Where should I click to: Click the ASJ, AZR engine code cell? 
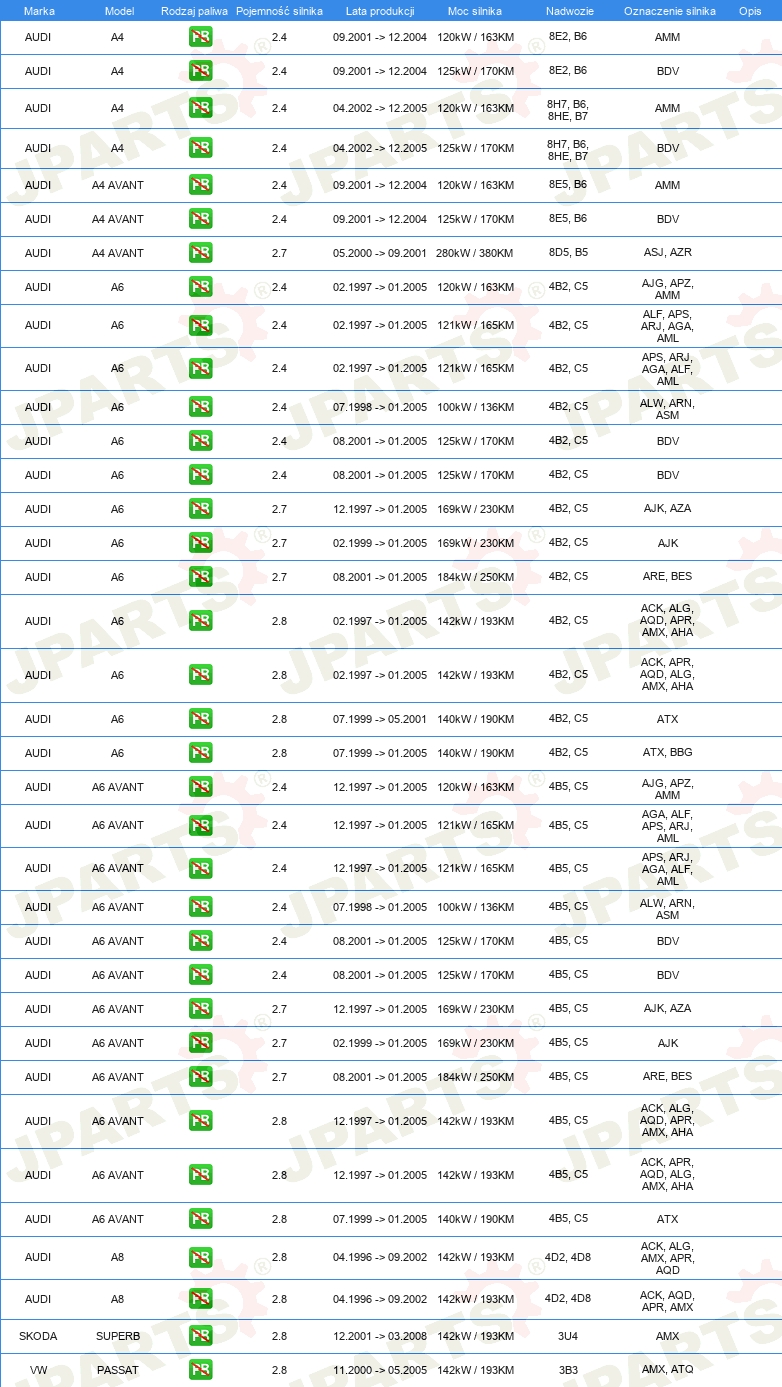tap(668, 252)
